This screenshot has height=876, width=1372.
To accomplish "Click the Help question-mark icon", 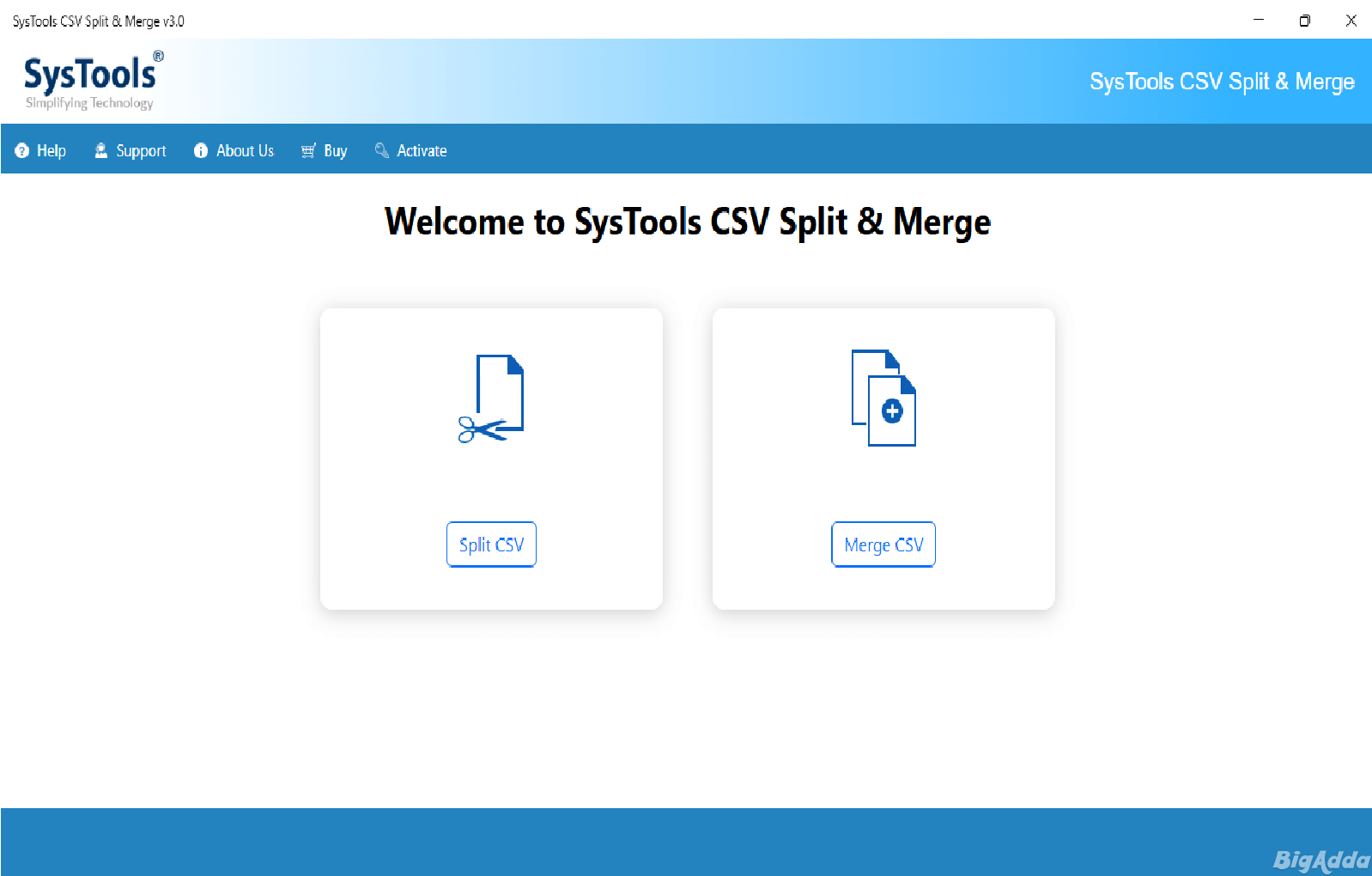I will (22, 151).
